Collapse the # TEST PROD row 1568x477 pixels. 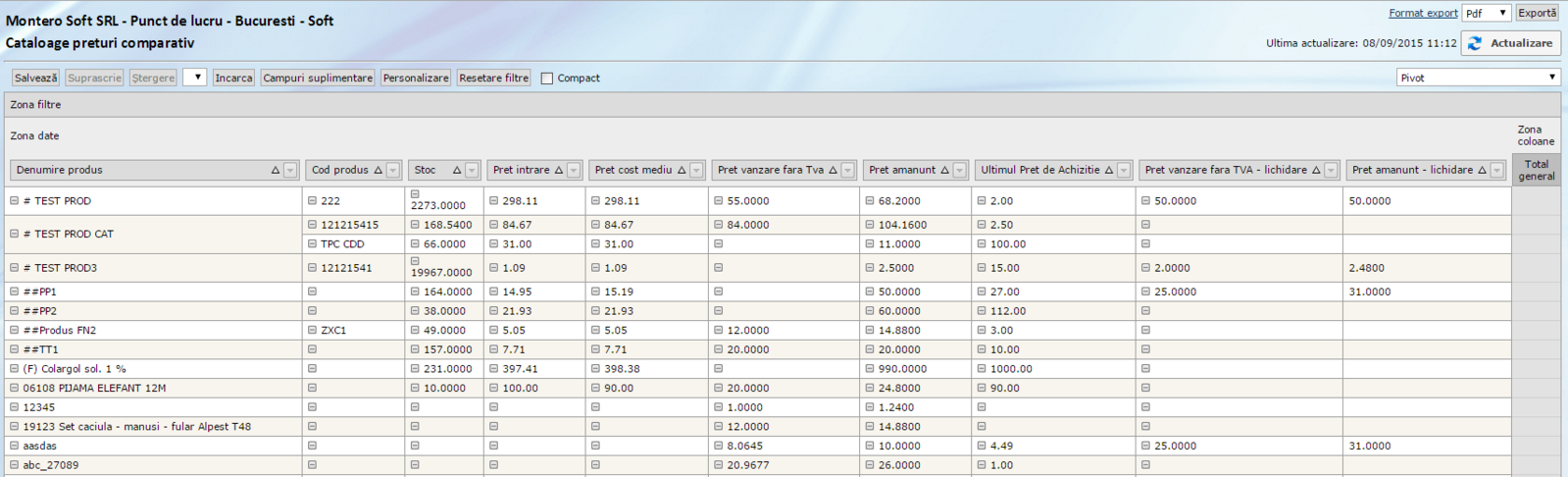[x=15, y=201]
